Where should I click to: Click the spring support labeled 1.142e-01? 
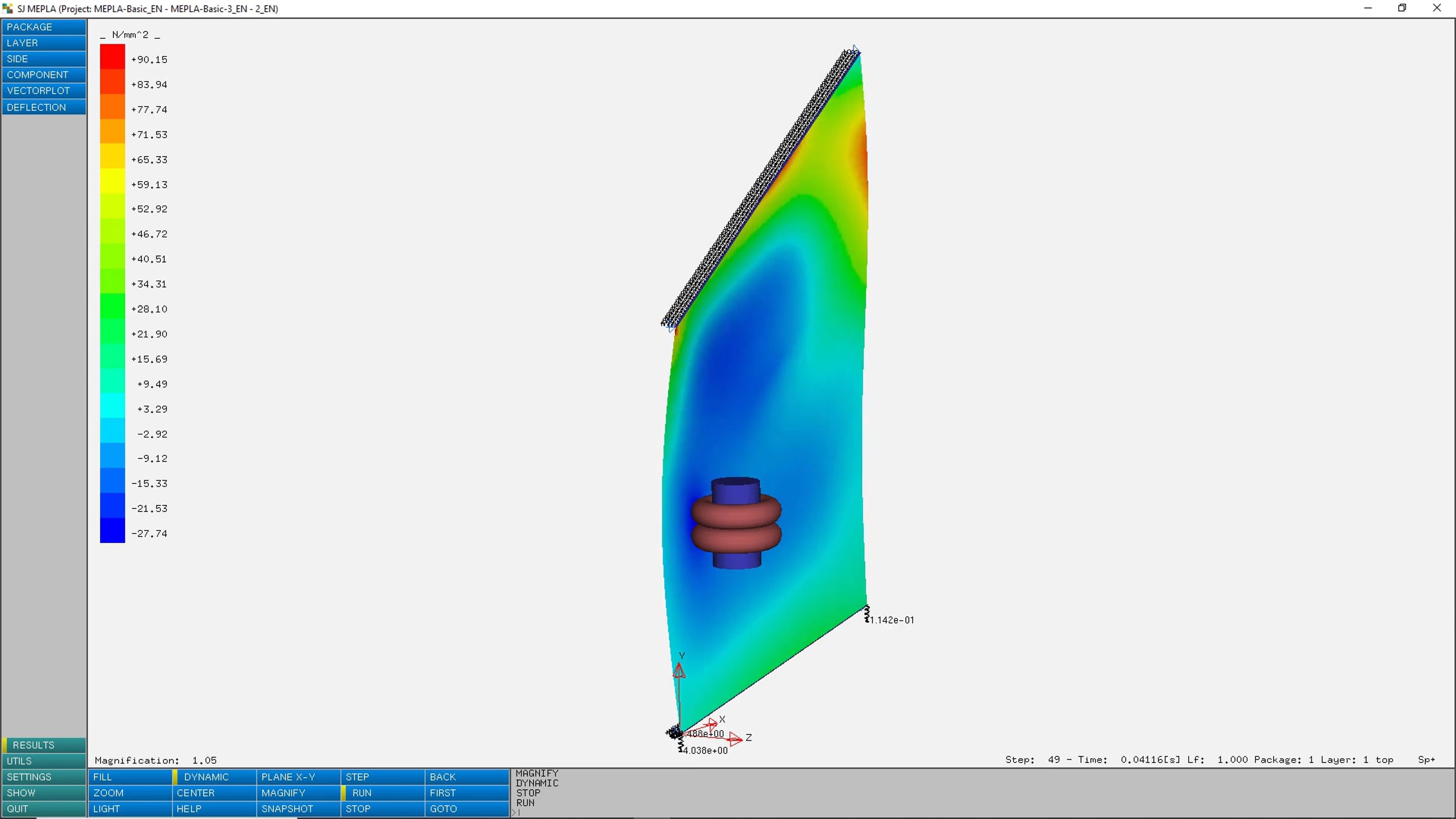(x=867, y=614)
